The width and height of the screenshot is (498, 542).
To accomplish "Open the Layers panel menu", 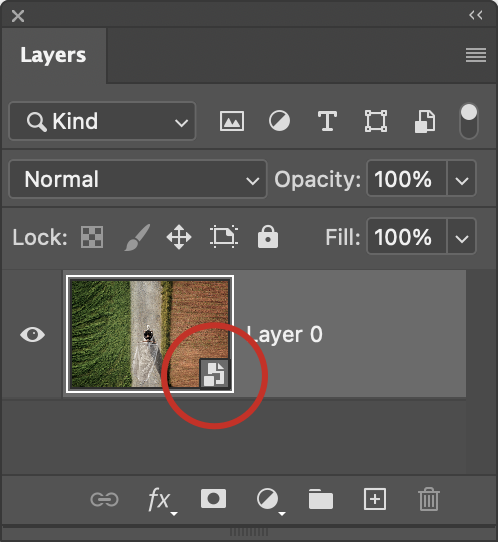I will pos(476,55).
